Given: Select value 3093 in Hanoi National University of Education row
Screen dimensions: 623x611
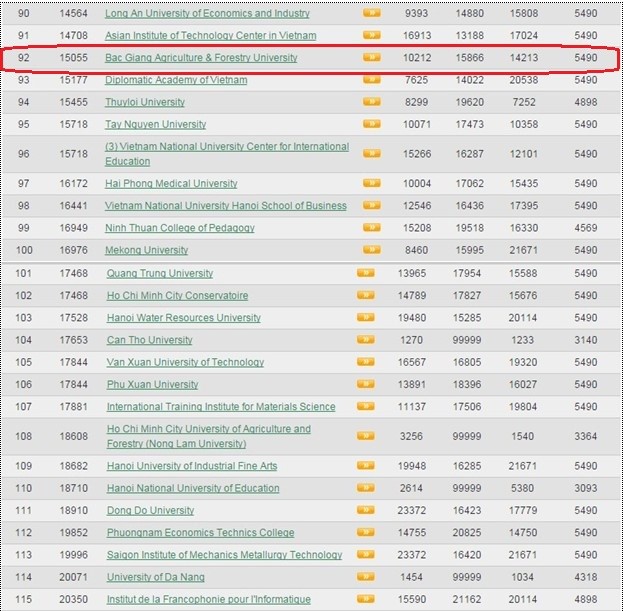Looking at the screenshot, I should click(586, 488).
